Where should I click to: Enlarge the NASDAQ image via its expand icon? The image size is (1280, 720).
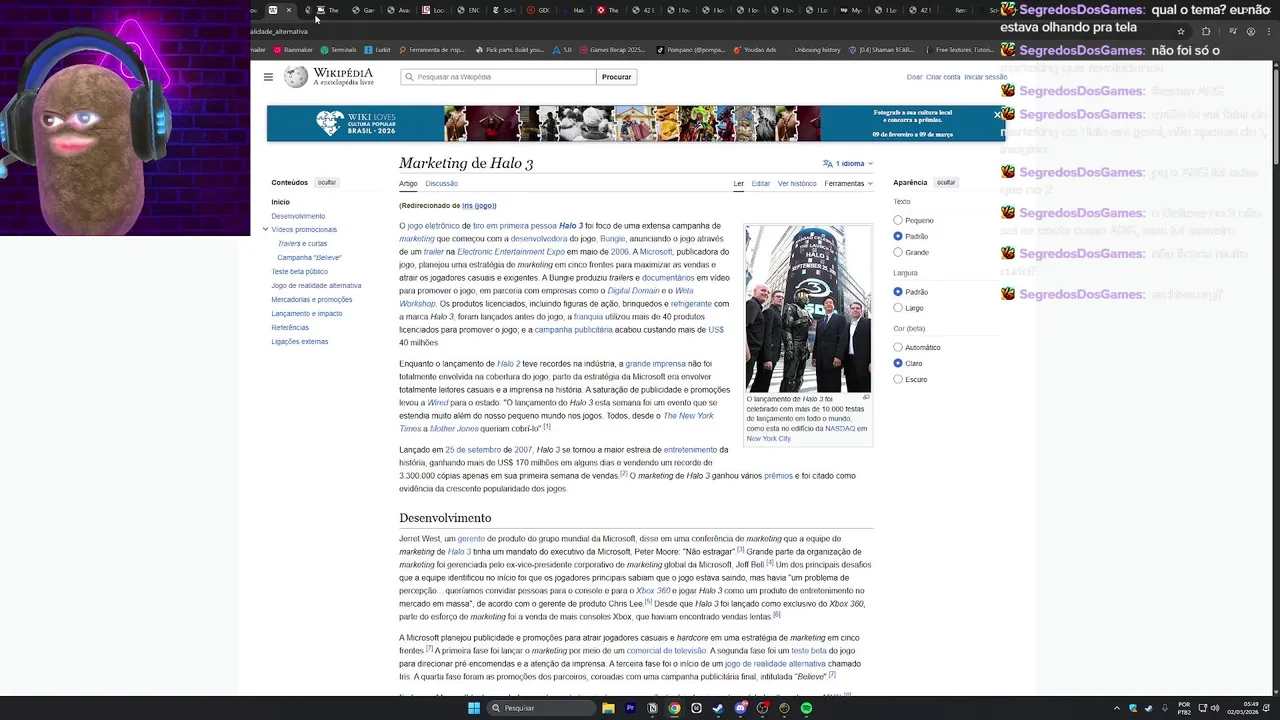click(866, 398)
